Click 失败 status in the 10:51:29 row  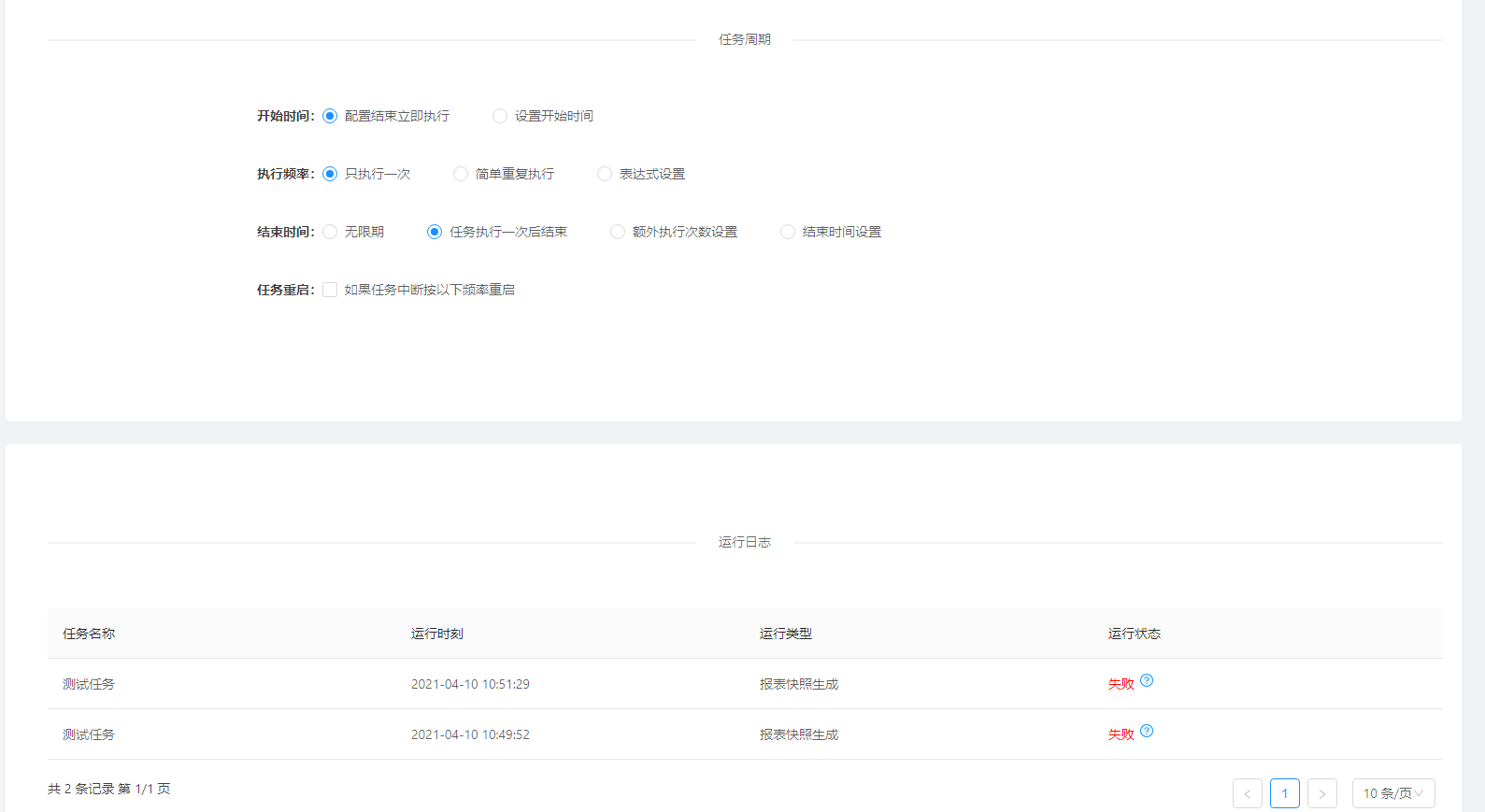pyautogui.click(x=1121, y=684)
